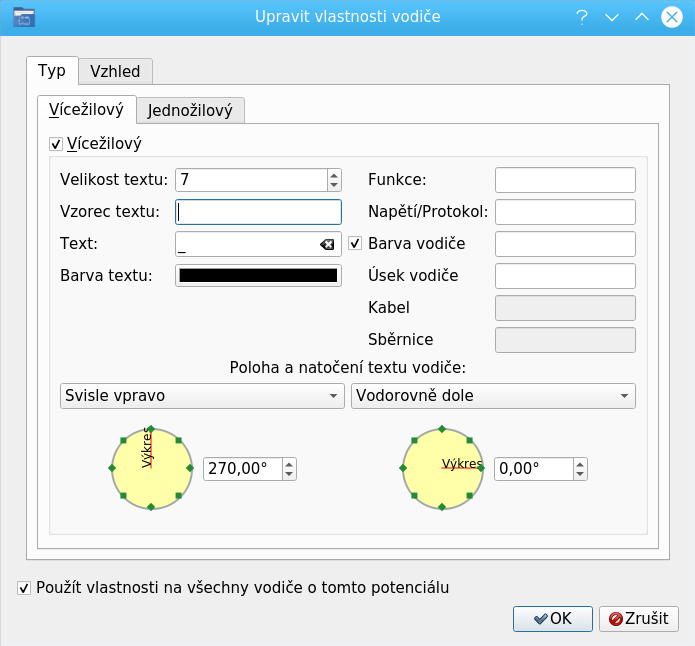Decrease Velikost textu with the down arrow

pos(333,185)
